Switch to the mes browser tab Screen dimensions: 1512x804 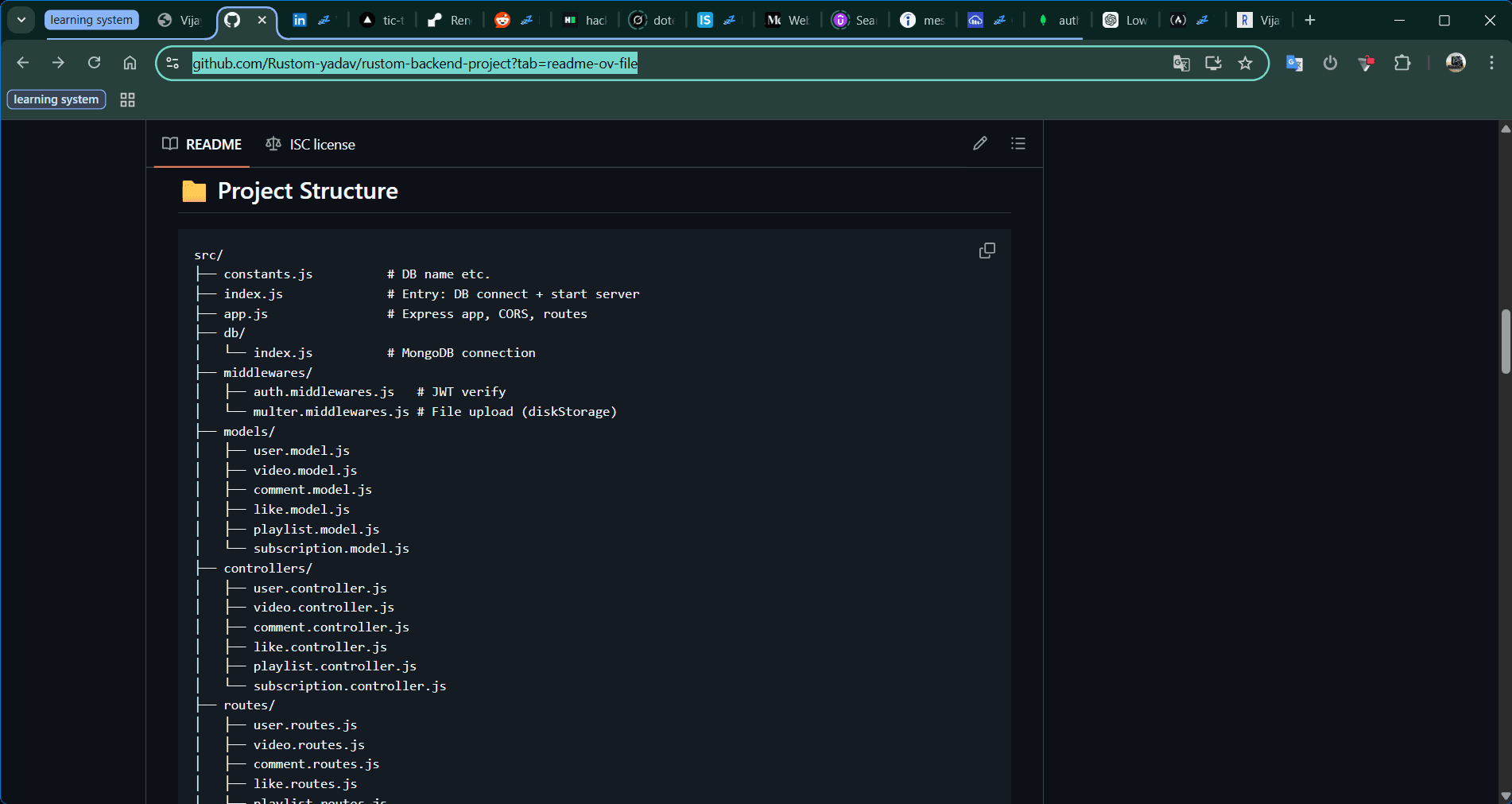[x=923, y=20]
